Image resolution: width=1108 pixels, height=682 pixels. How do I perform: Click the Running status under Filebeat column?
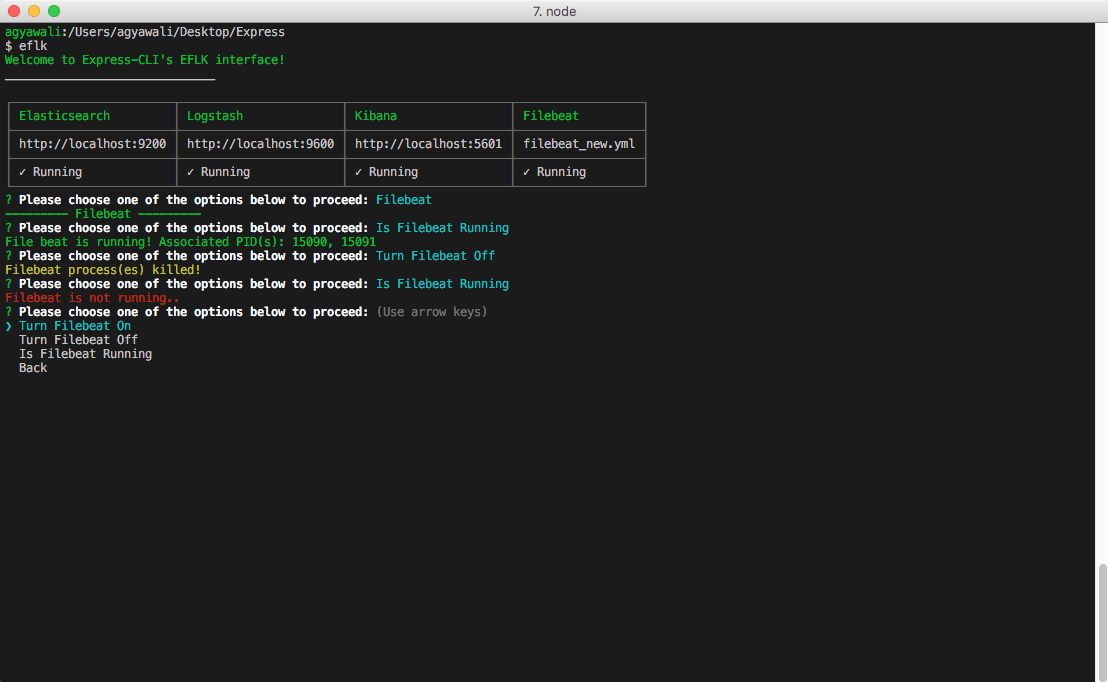[555, 172]
